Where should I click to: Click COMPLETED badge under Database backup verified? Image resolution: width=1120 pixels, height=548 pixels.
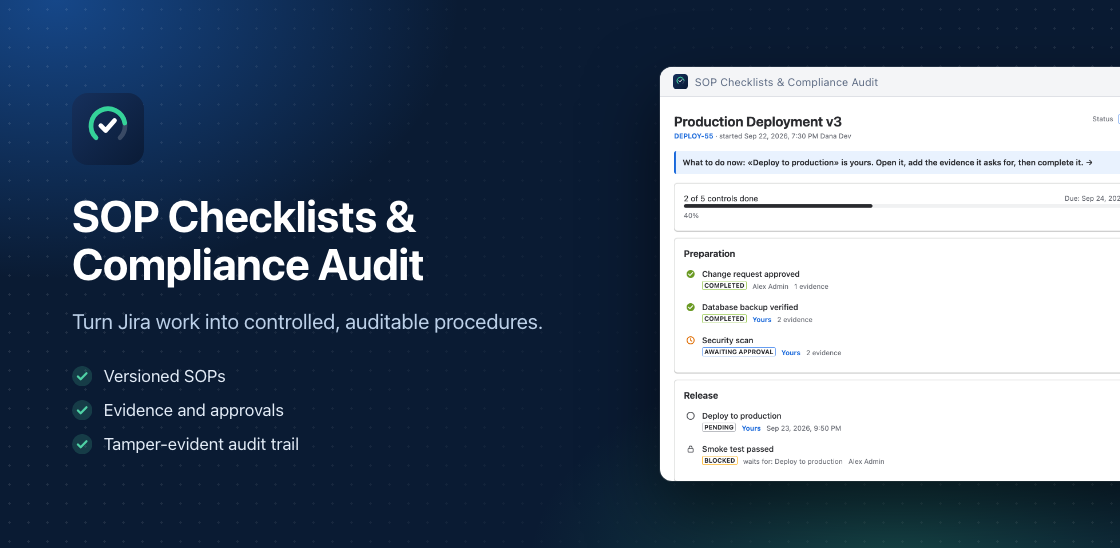click(x=724, y=319)
